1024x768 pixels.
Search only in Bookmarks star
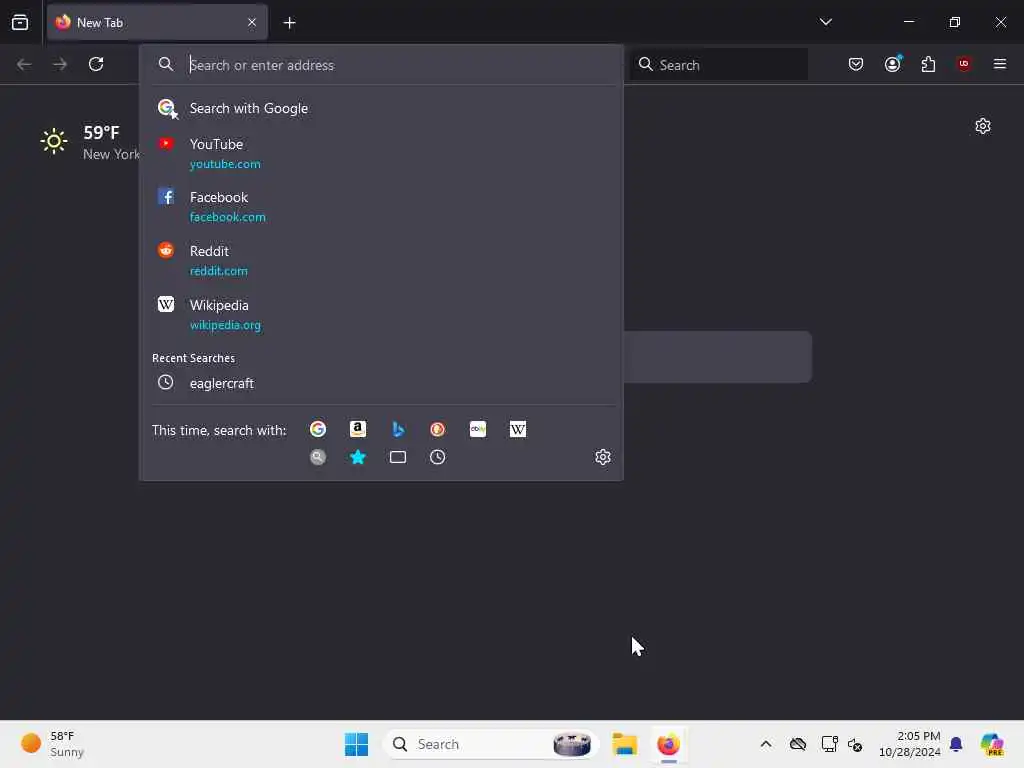[358, 457]
